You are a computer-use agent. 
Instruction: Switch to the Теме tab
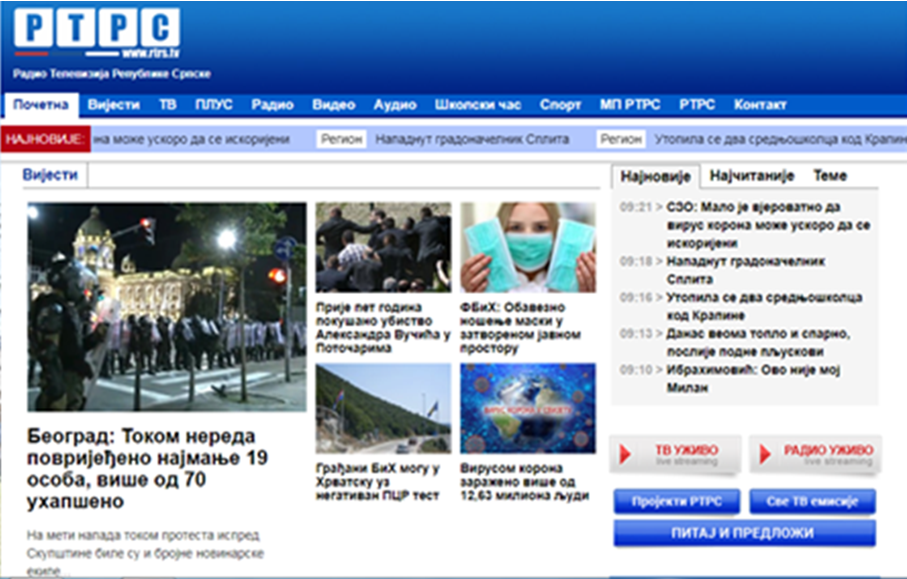tap(829, 176)
